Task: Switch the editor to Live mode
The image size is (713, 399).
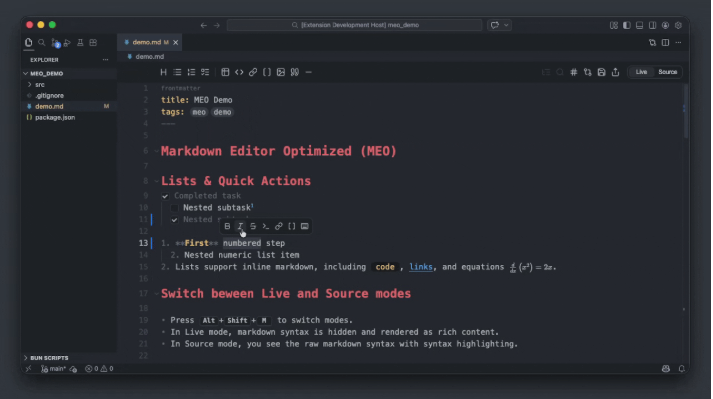Action: (641, 72)
